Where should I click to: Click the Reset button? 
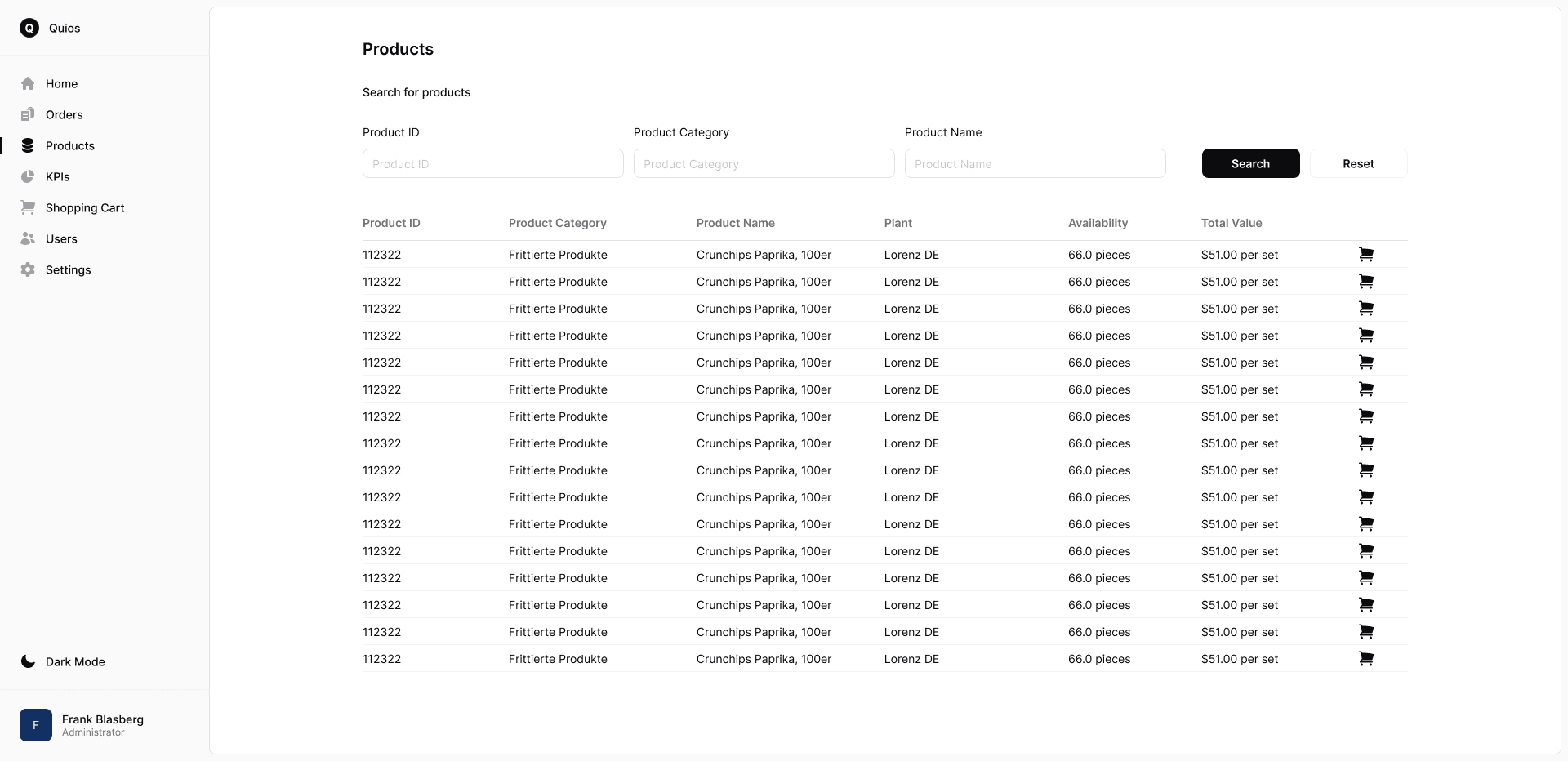click(x=1358, y=163)
